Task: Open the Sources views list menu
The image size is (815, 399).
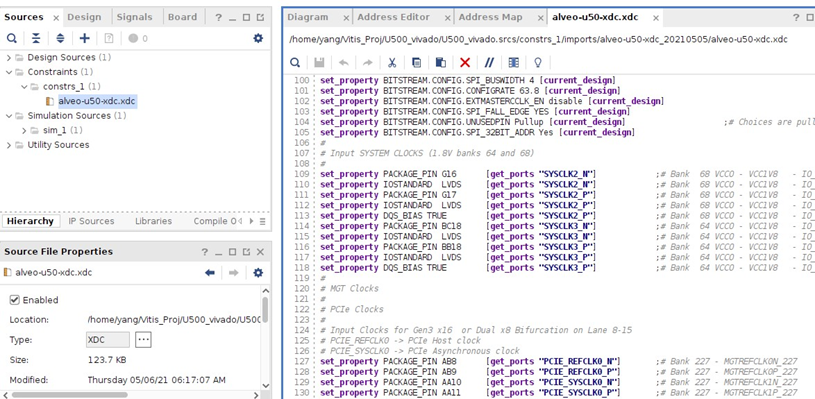Action: click(262, 221)
